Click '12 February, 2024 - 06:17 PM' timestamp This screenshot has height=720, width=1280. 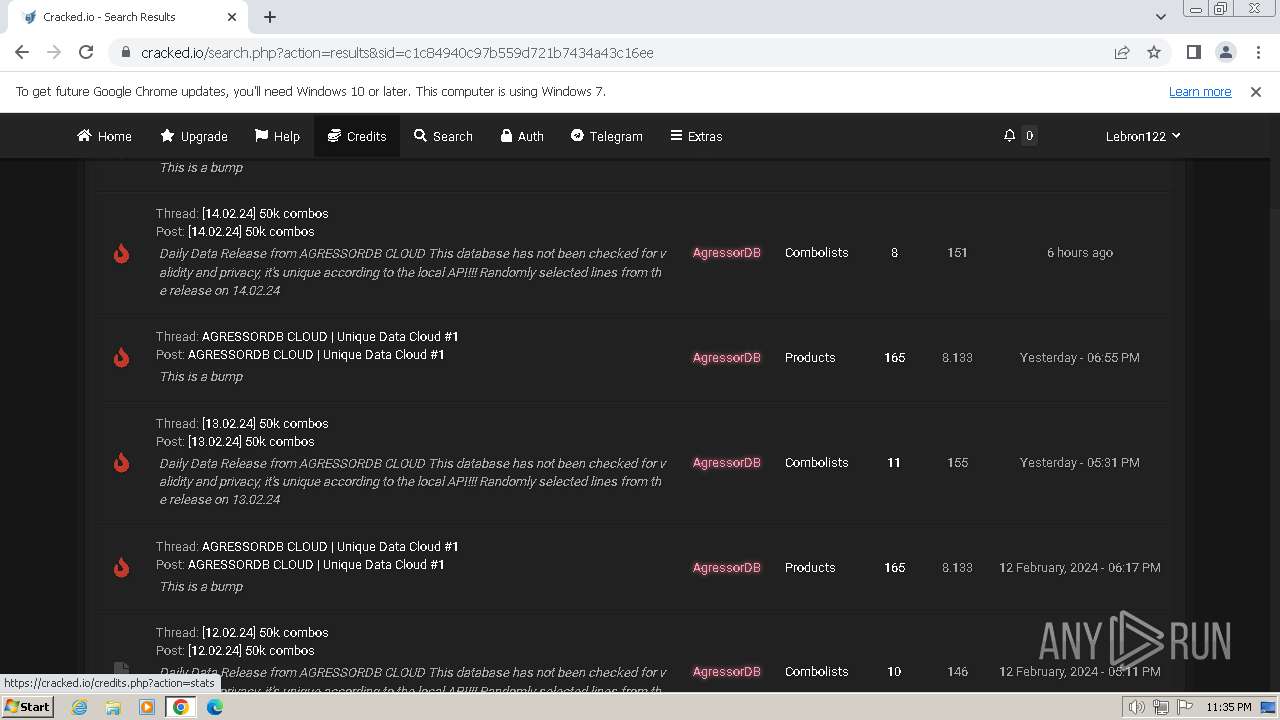[x=1080, y=567]
